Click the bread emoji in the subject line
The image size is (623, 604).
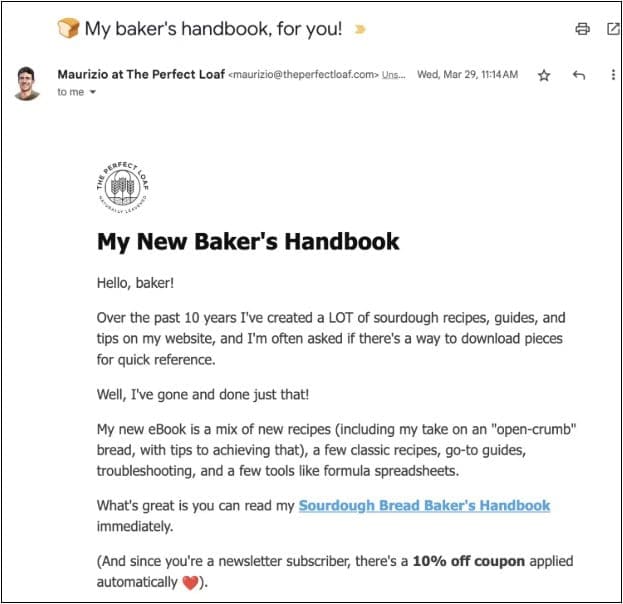[x=68, y=28]
